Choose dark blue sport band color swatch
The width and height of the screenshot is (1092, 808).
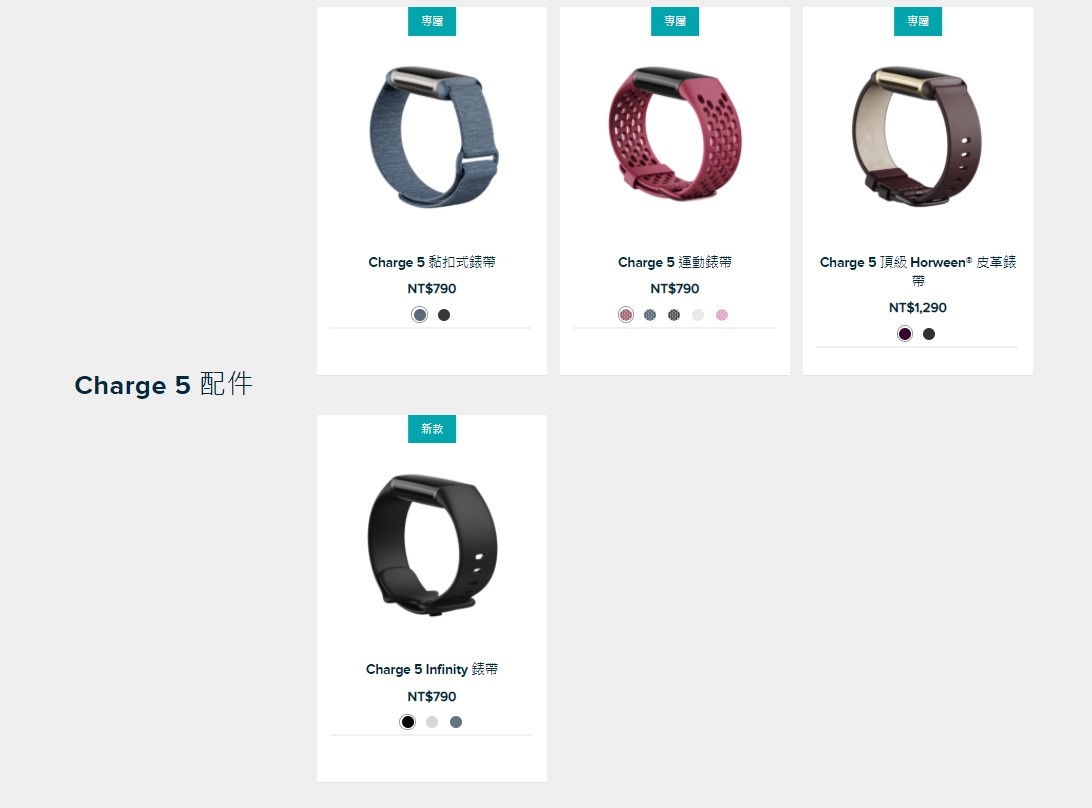650,315
